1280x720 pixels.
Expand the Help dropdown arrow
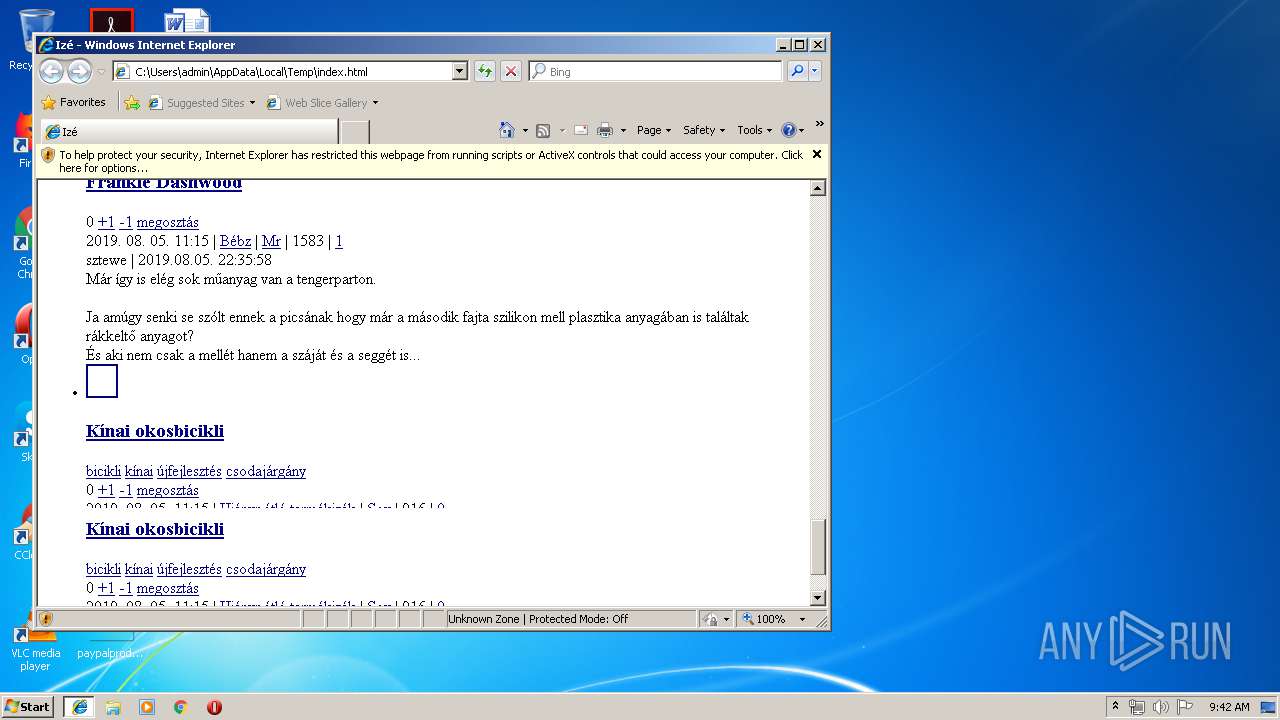[801, 130]
